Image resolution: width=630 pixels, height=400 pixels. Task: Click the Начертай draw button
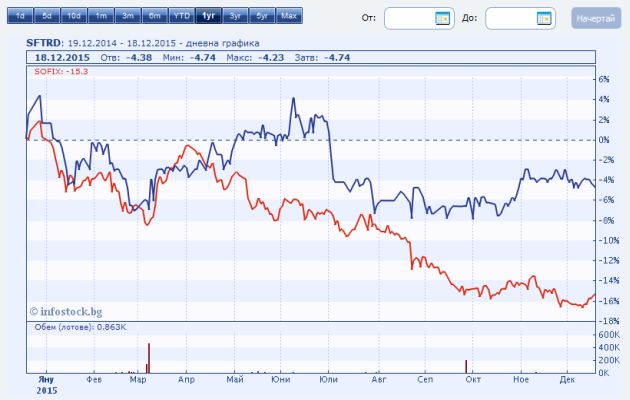click(x=596, y=18)
